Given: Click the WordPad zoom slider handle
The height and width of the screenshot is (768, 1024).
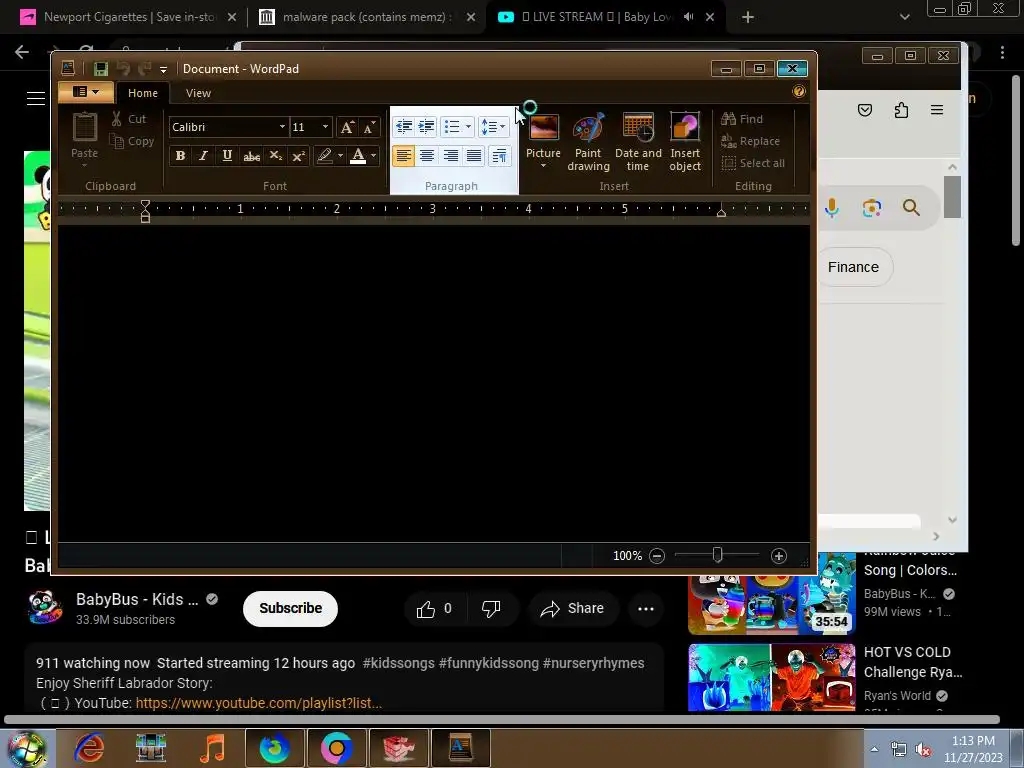Looking at the screenshot, I should point(718,555).
